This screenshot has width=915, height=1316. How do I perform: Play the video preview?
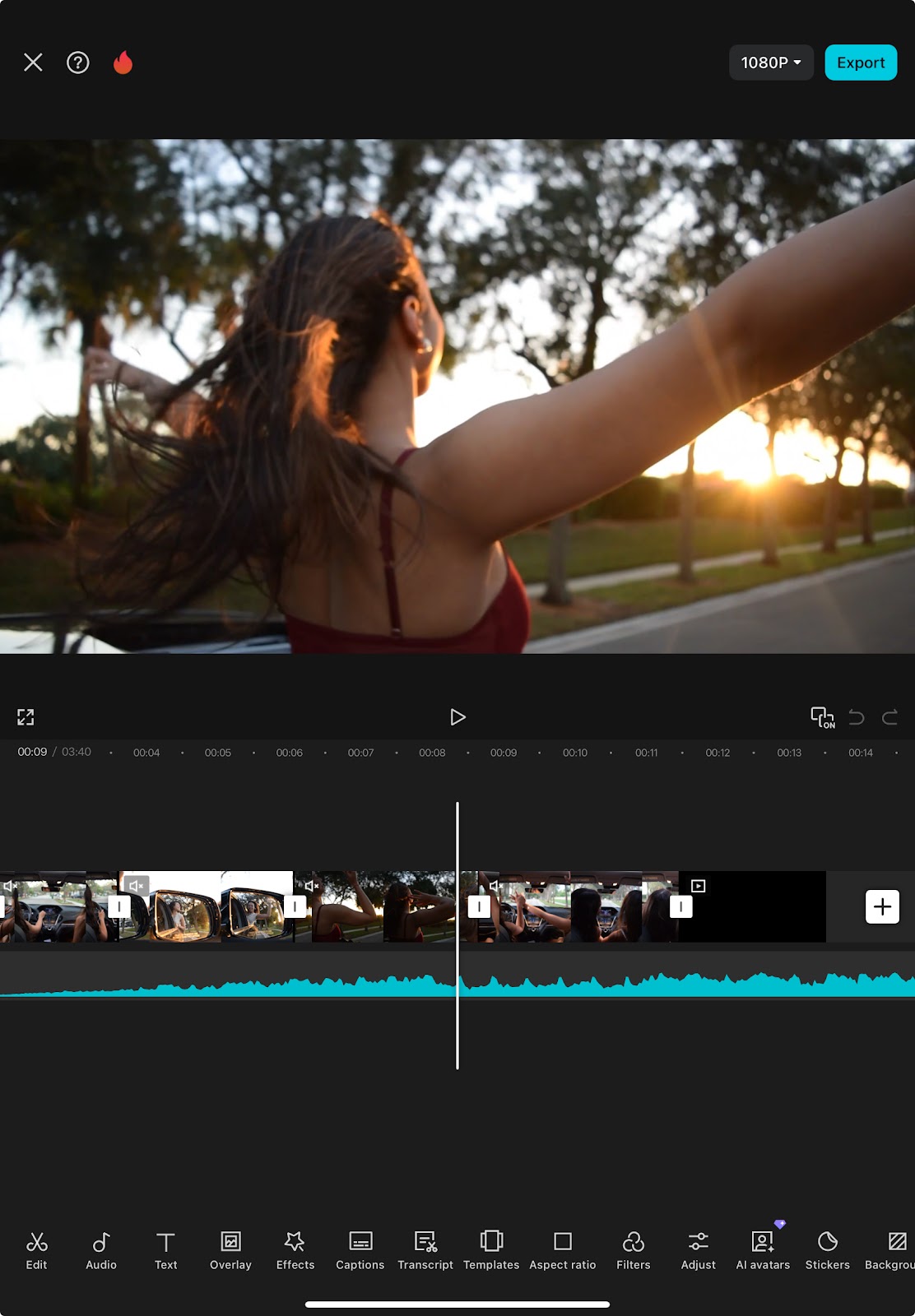click(x=457, y=717)
